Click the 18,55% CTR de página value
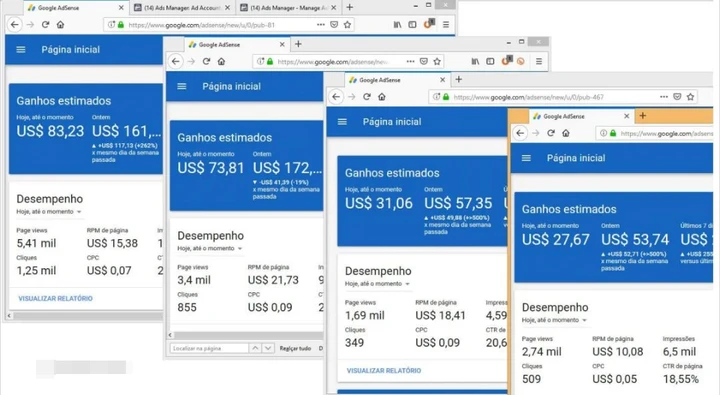 (681, 379)
